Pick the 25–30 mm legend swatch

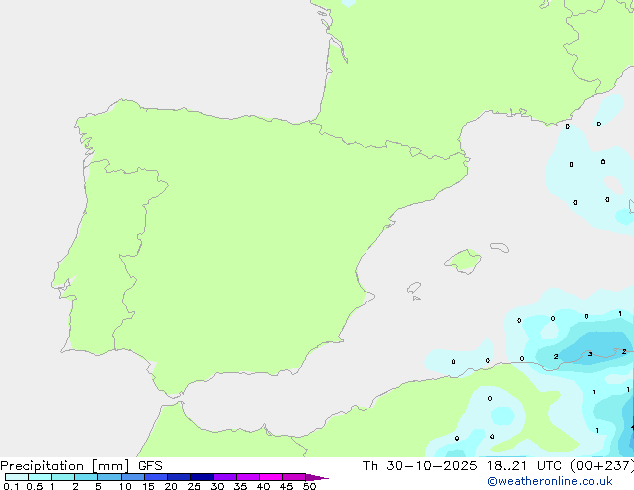pos(201,477)
